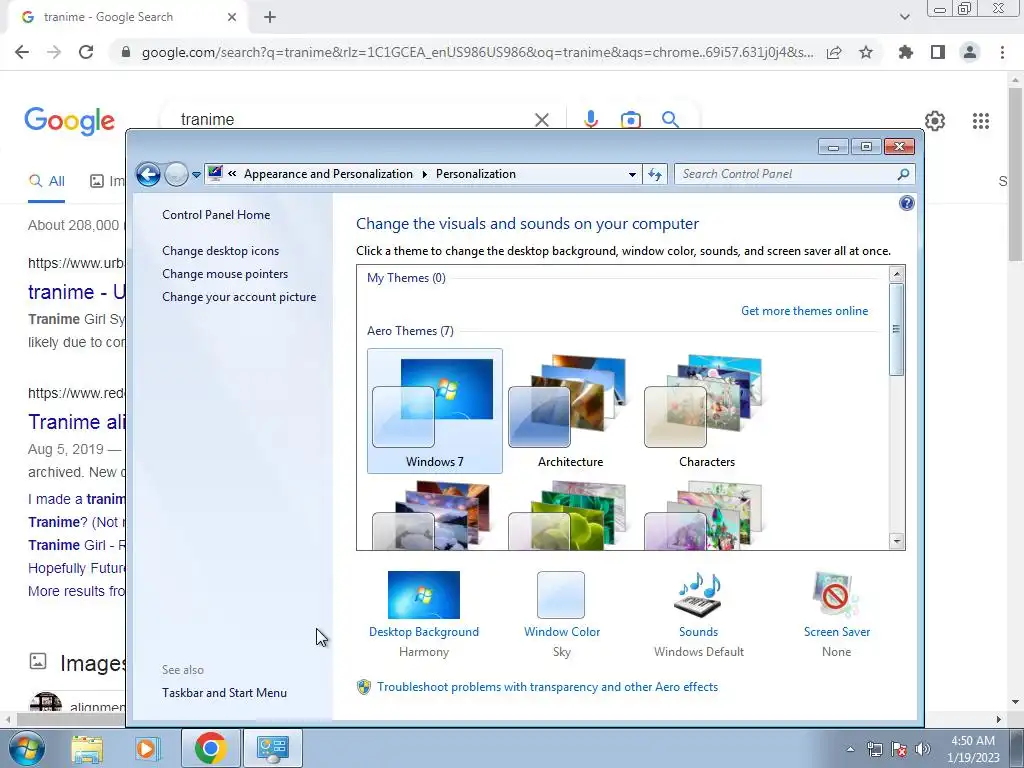
Task: Open Chrome tab search chevron
Action: tap(904, 17)
